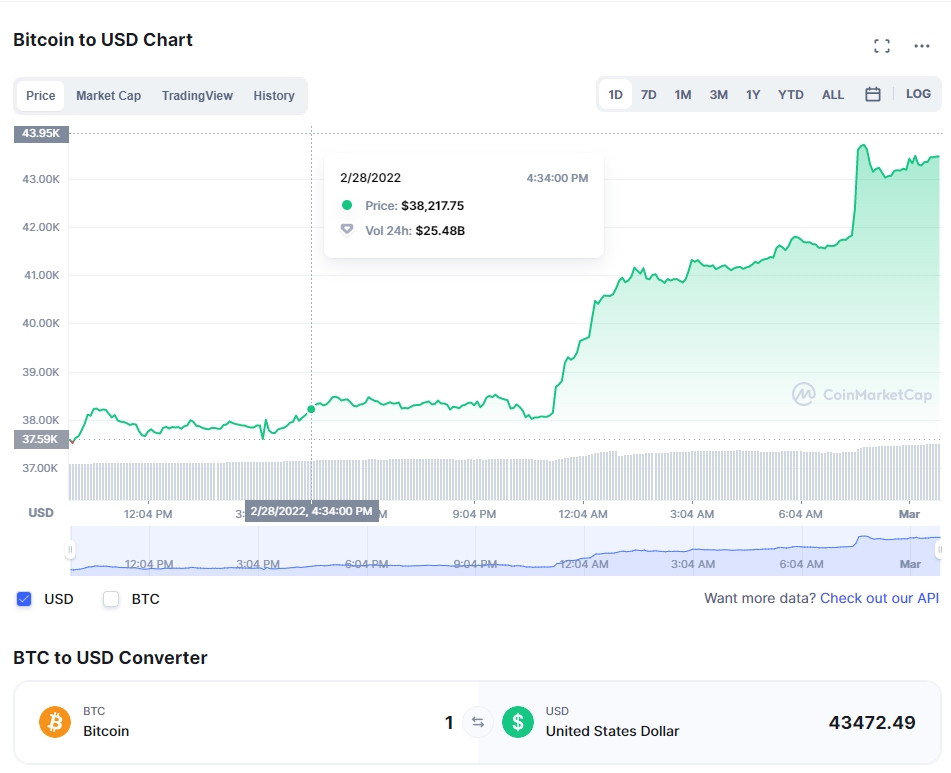Select the 1M time range

pyautogui.click(x=683, y=95)
